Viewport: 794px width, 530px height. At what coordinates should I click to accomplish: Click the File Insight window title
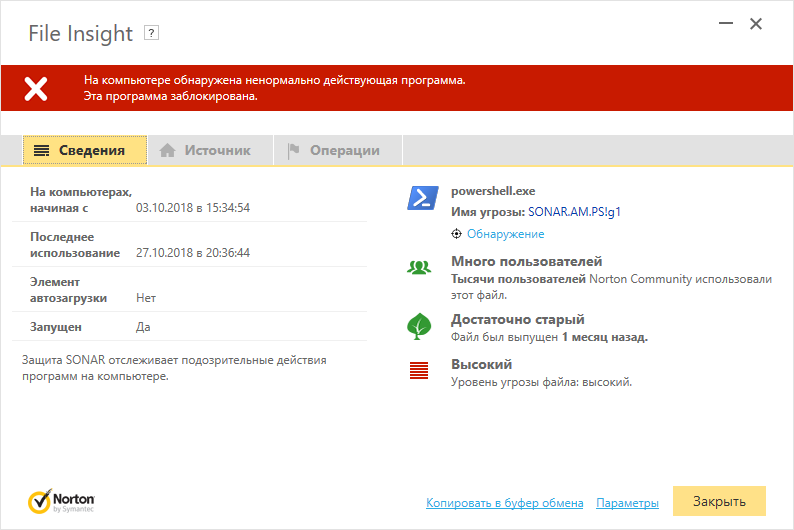point(81,33)
